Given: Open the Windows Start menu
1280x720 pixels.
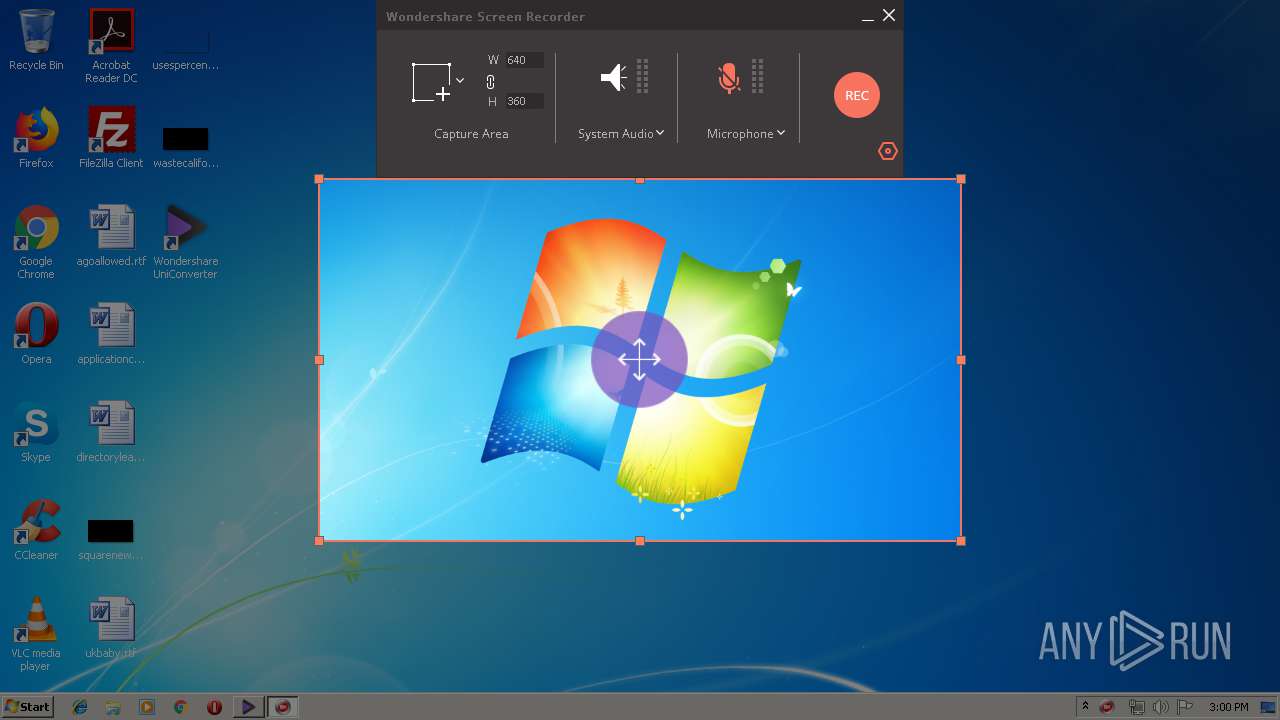Looking at the screenshot, I should tap(27, 706).
